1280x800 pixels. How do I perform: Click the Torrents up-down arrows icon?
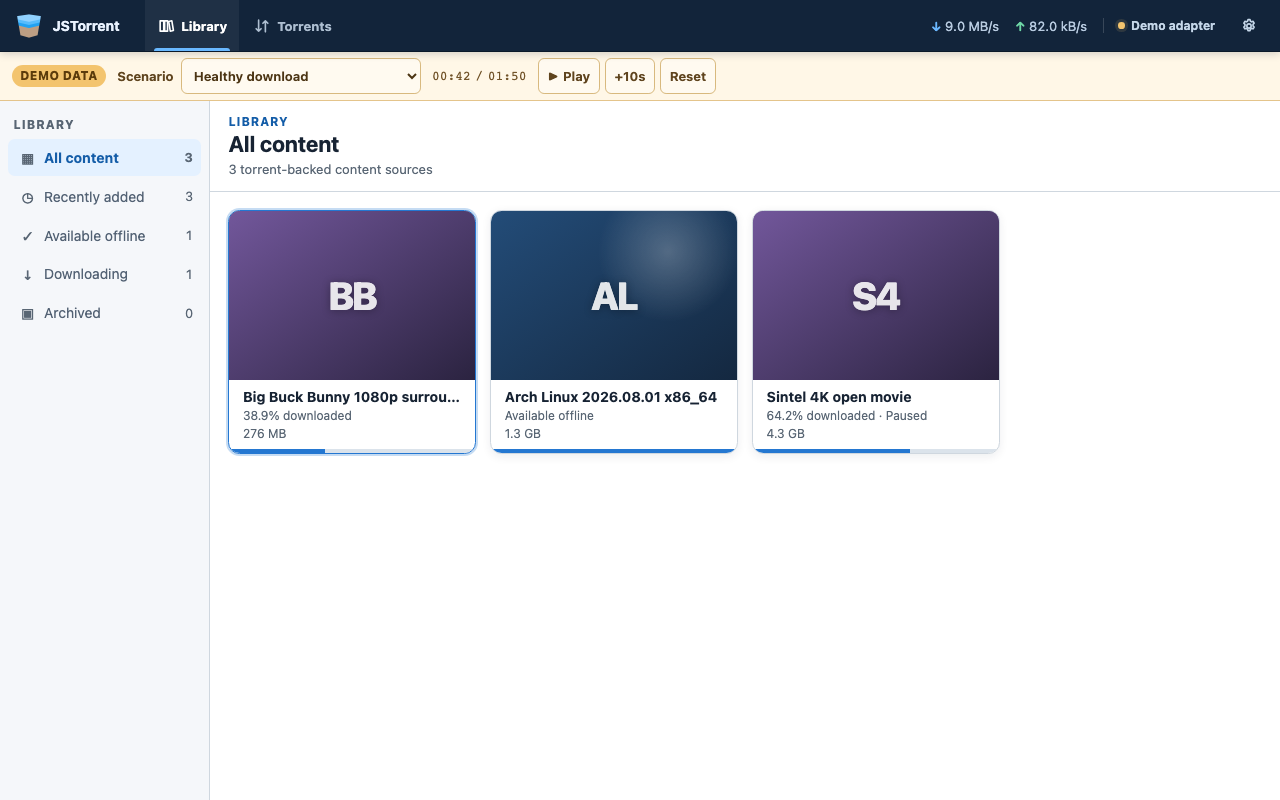[262, 26]
